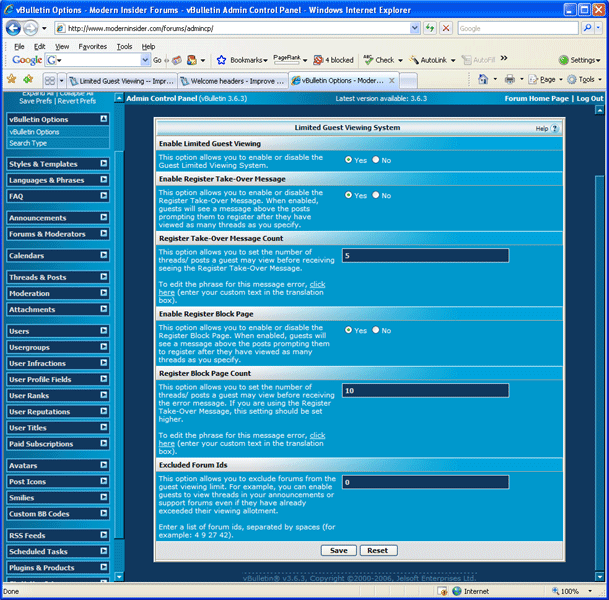
Task: Click the Refresh button beside the address bar
Action: pos(431,28)
